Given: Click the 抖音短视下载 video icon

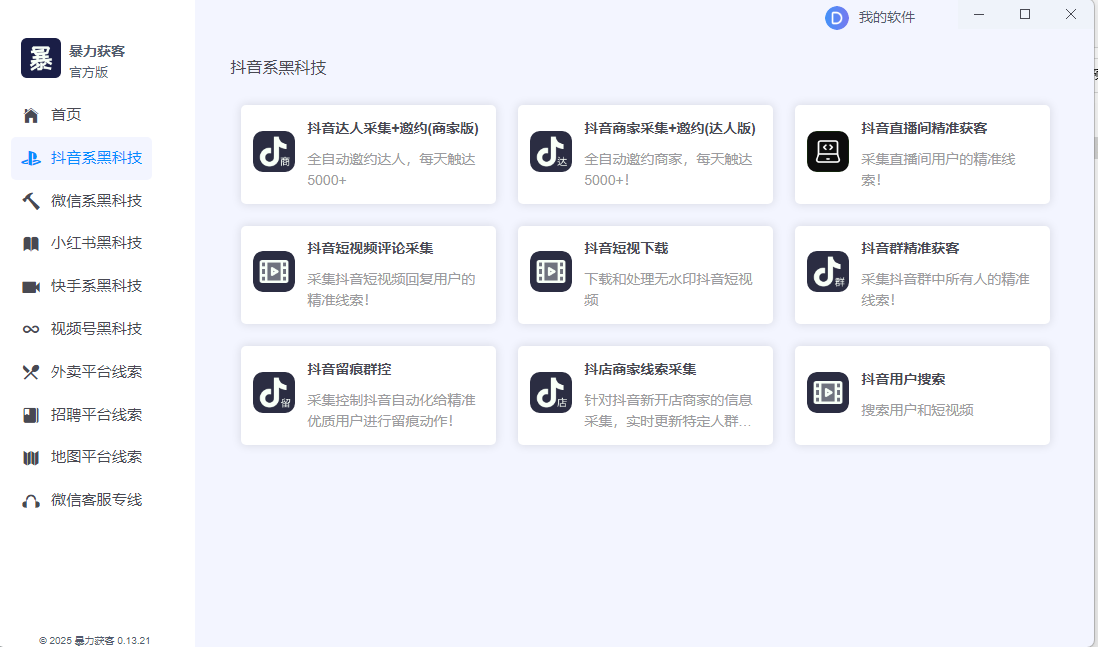Looking at the screenshot, I should coord(550,272).
